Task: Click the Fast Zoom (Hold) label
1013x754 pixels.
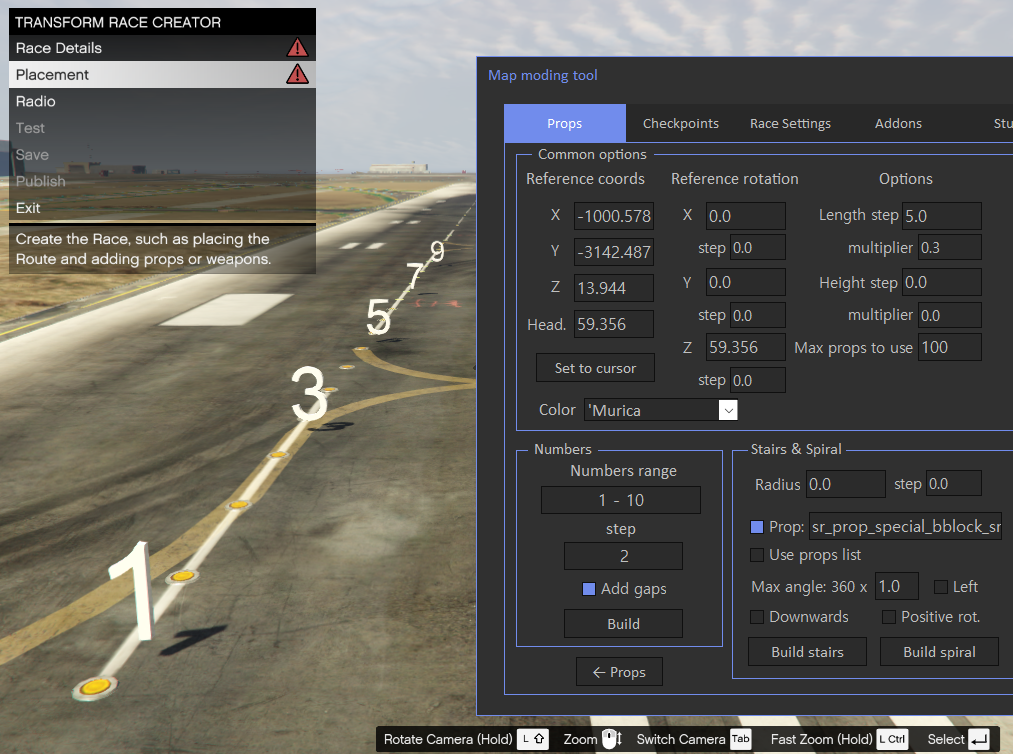Action: tap(821, 739)
